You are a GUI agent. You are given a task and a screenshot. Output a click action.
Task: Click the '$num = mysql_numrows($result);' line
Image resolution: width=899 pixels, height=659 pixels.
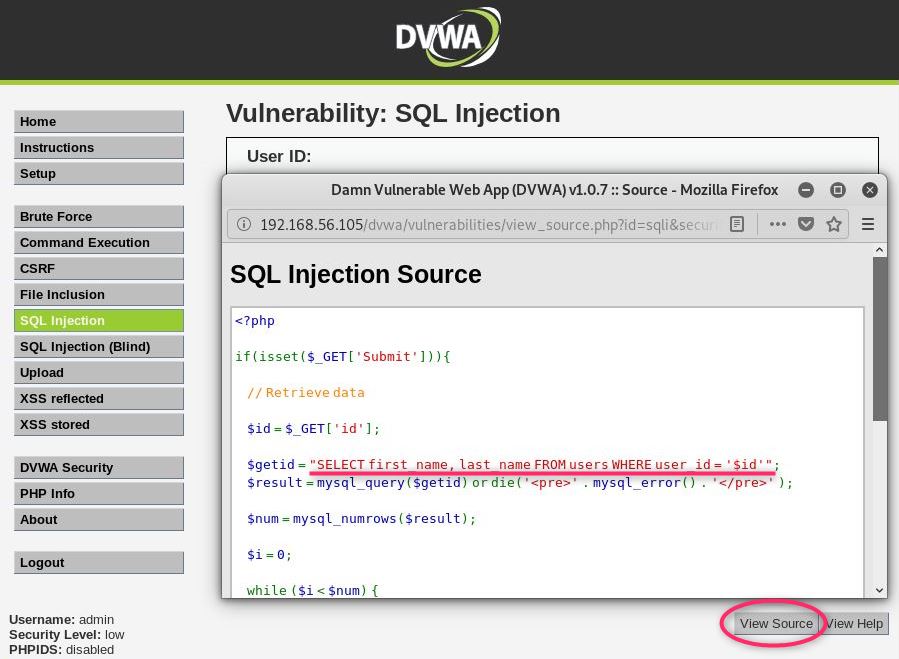361,518
